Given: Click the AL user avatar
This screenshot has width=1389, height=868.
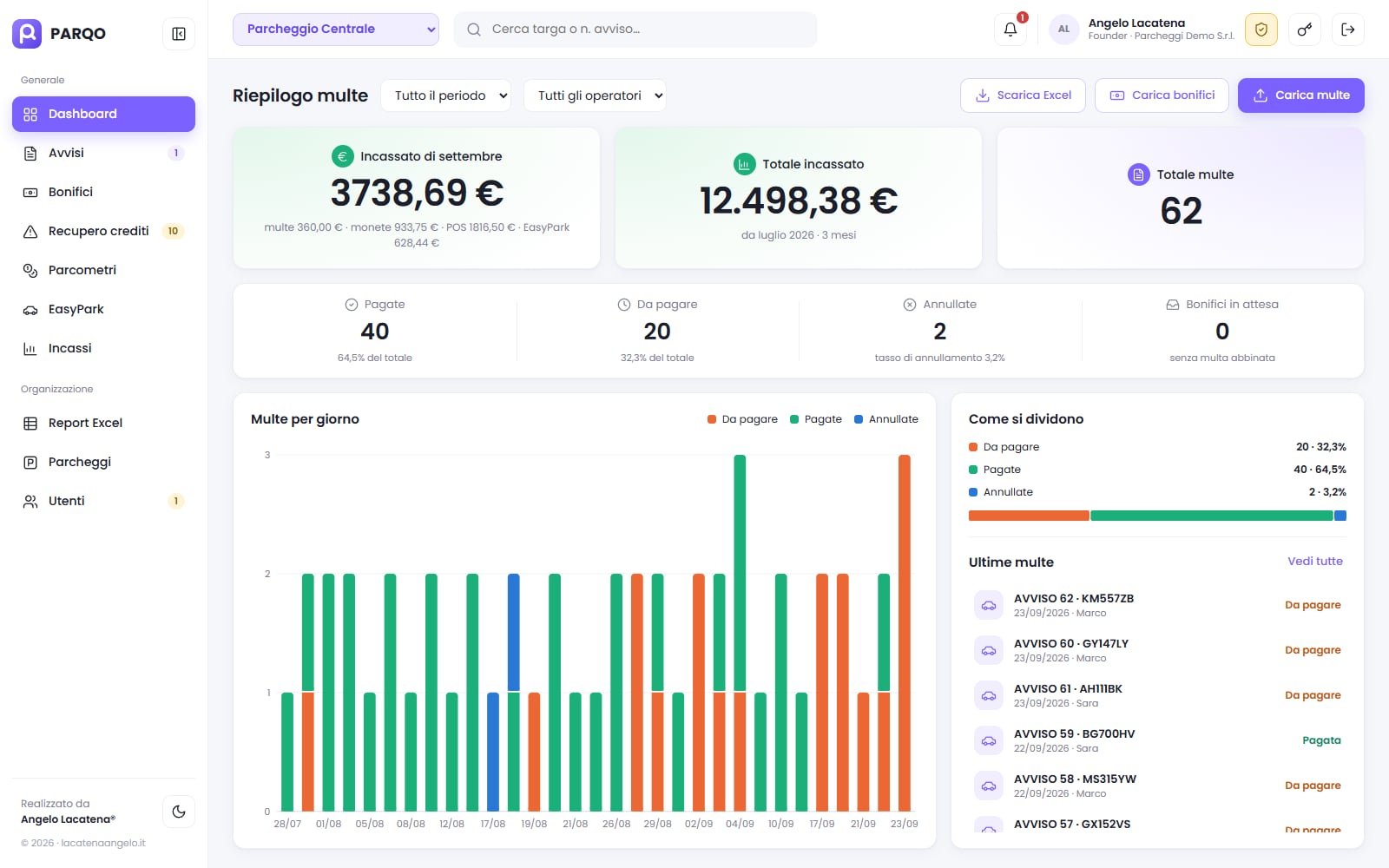Looking at the screenshot, I should click(x=1063, y=30).
